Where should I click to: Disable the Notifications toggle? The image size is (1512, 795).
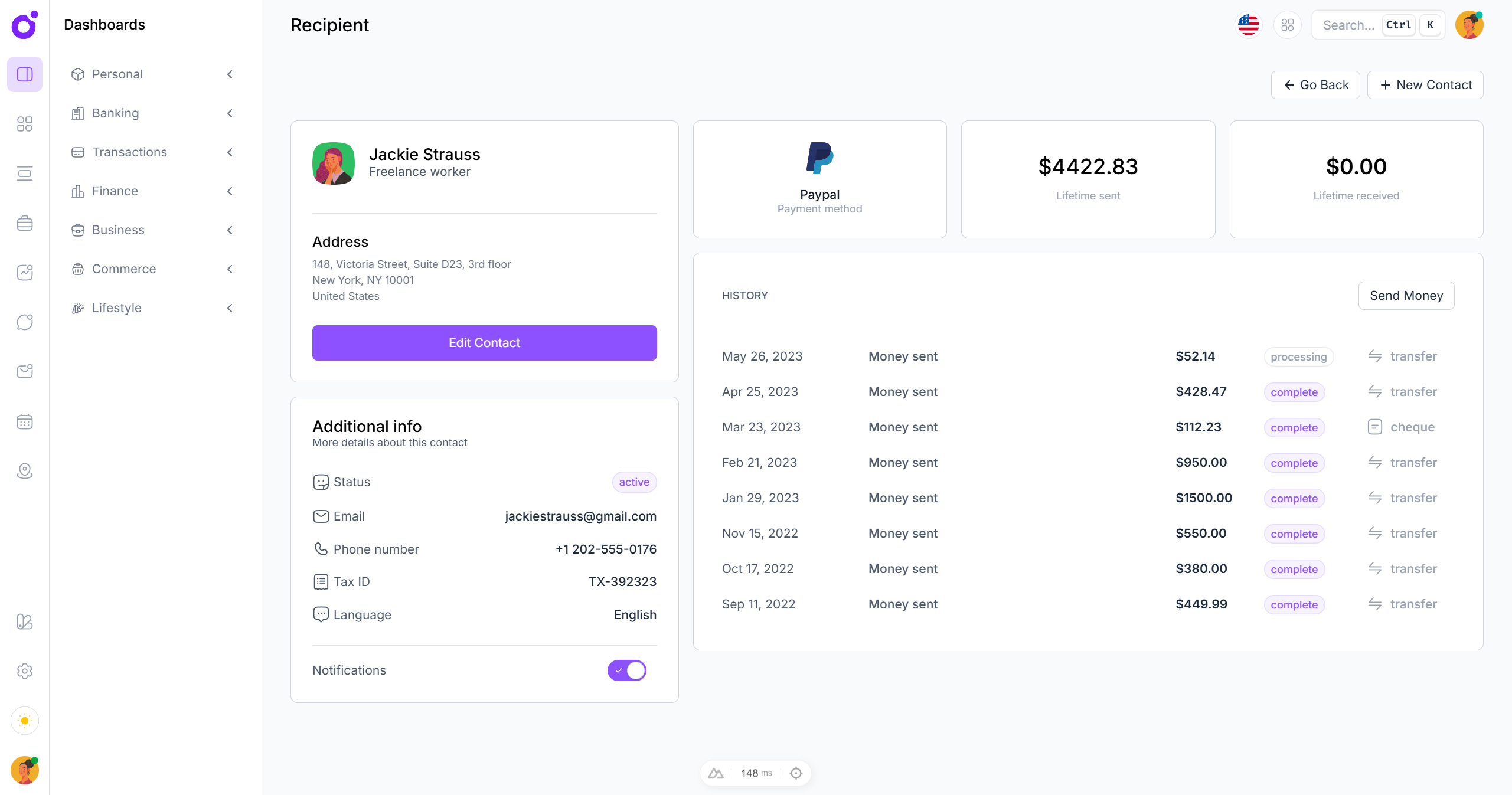click(x=626, y=670)
